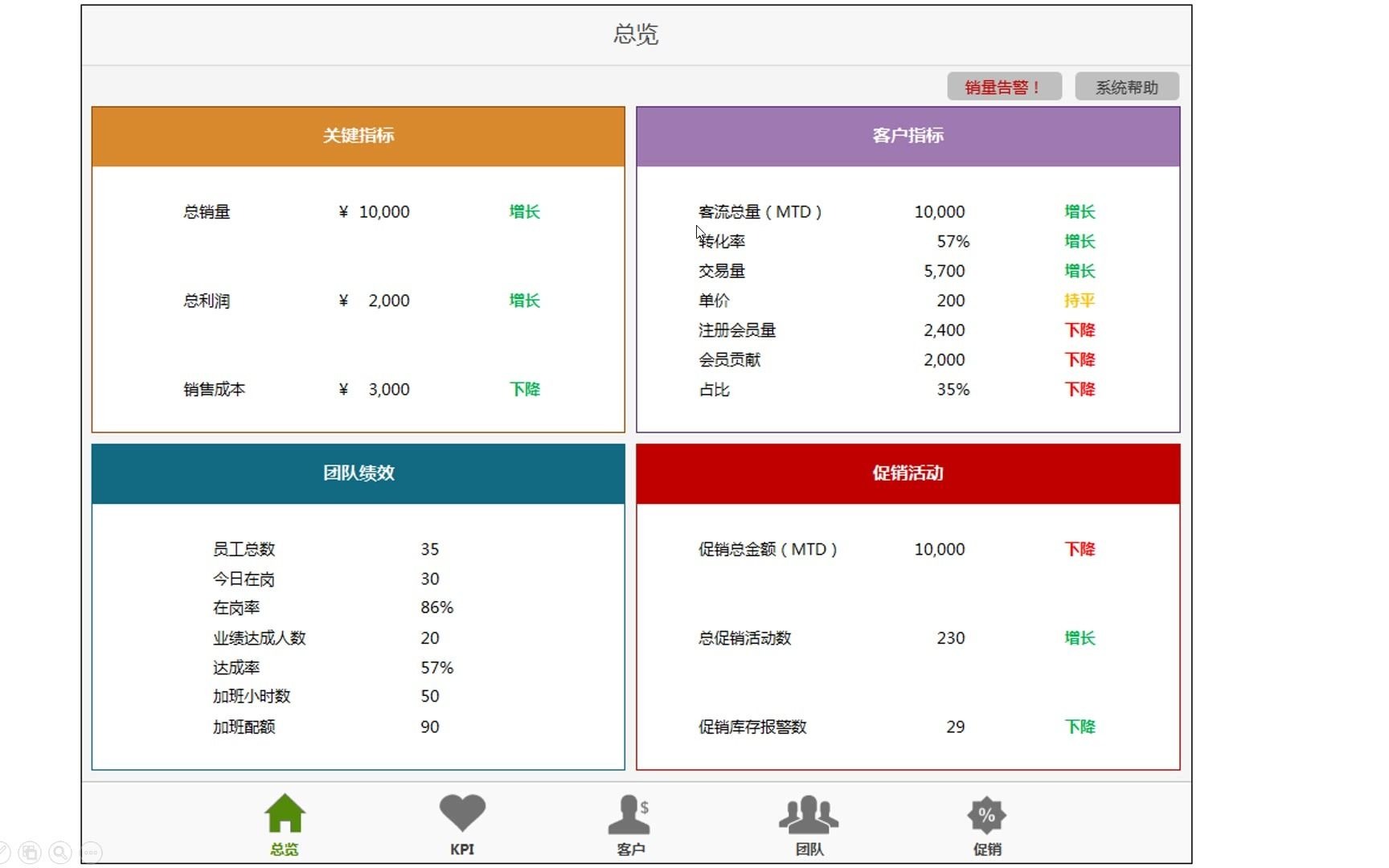1389x868 pixels.
Task: Select the 促销活动 red panel header
Action: click(908, 474)
